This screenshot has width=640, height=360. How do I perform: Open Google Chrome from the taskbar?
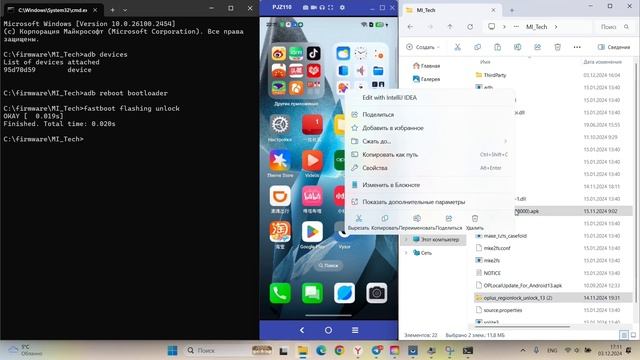pyautogui.click(x=339, y=350)
